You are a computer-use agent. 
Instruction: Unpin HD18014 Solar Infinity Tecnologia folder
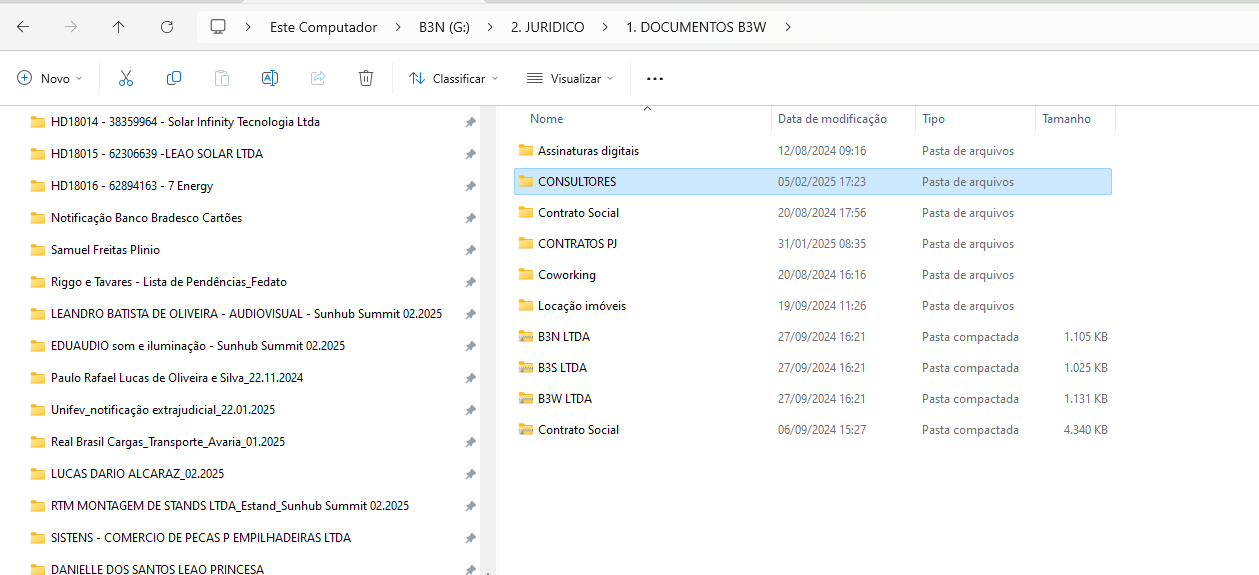coord(470,122)
